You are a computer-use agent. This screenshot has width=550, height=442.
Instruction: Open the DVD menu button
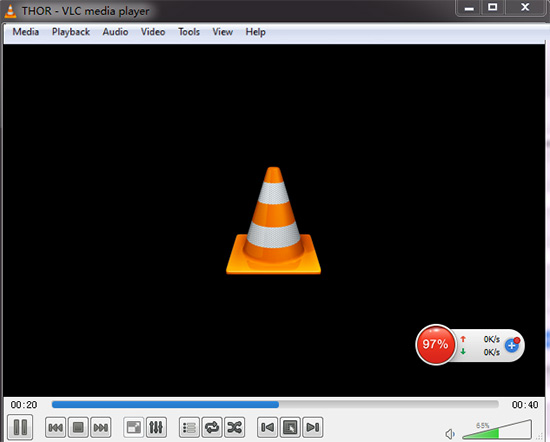(x=290, y=427)
